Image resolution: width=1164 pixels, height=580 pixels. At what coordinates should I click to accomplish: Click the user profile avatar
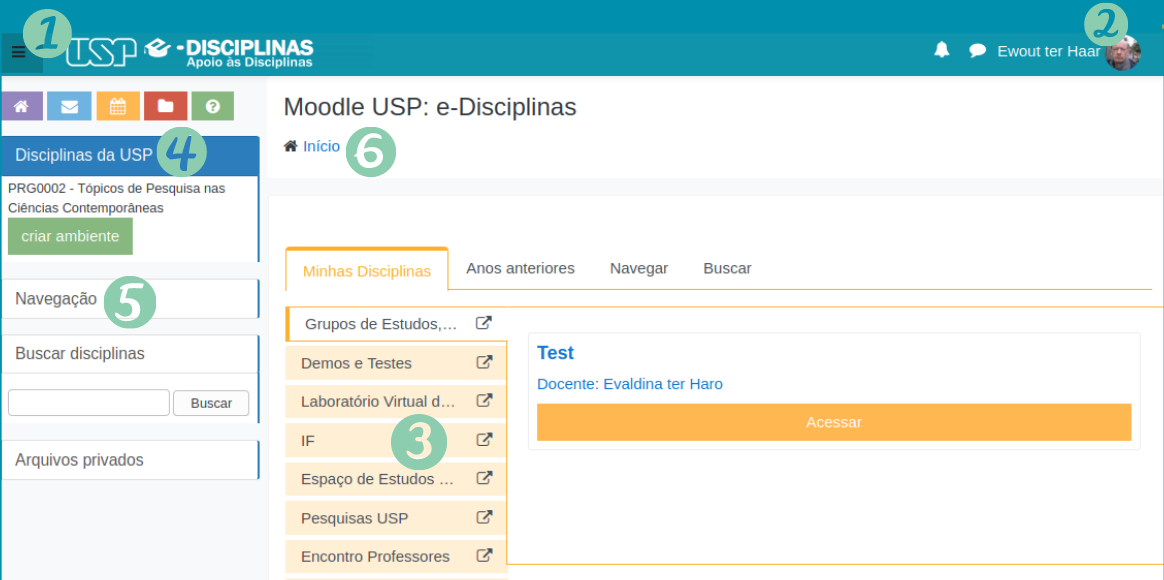[x=1122, y=52]
